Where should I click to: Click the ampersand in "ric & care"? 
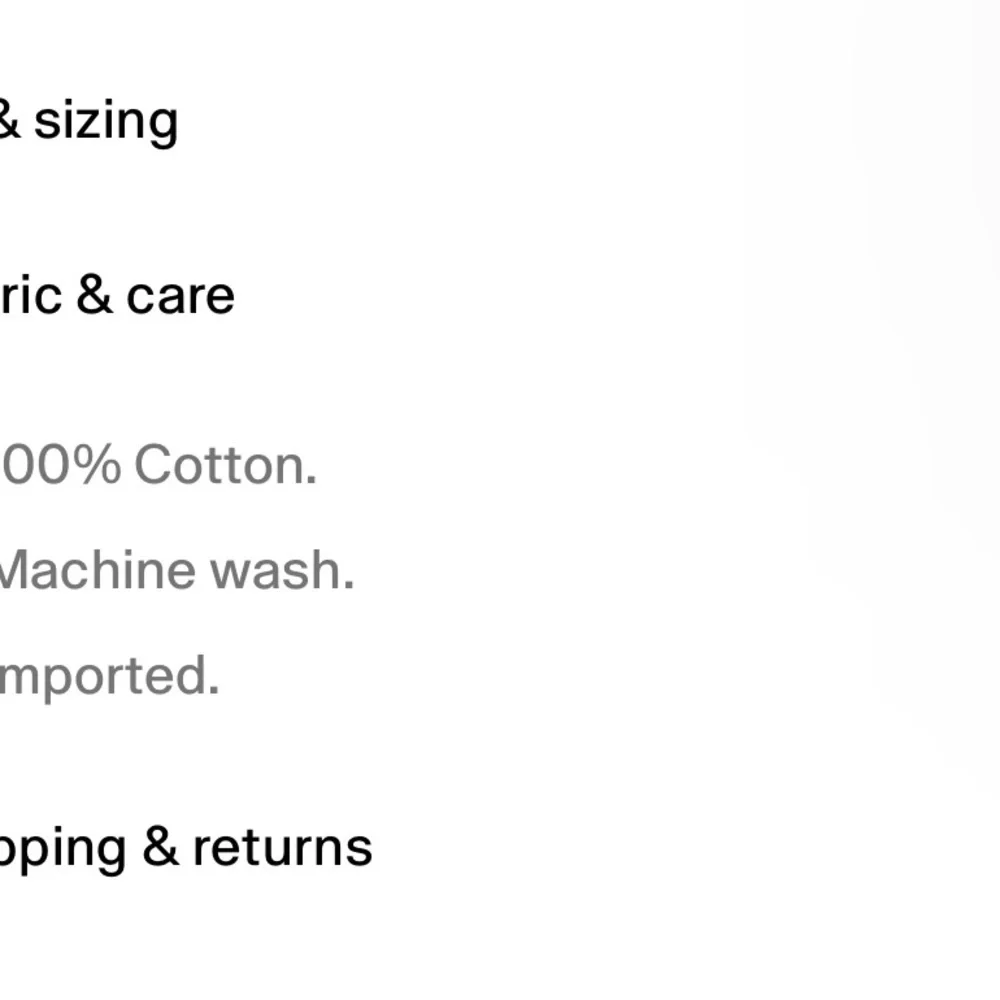(x=94, y=296)
